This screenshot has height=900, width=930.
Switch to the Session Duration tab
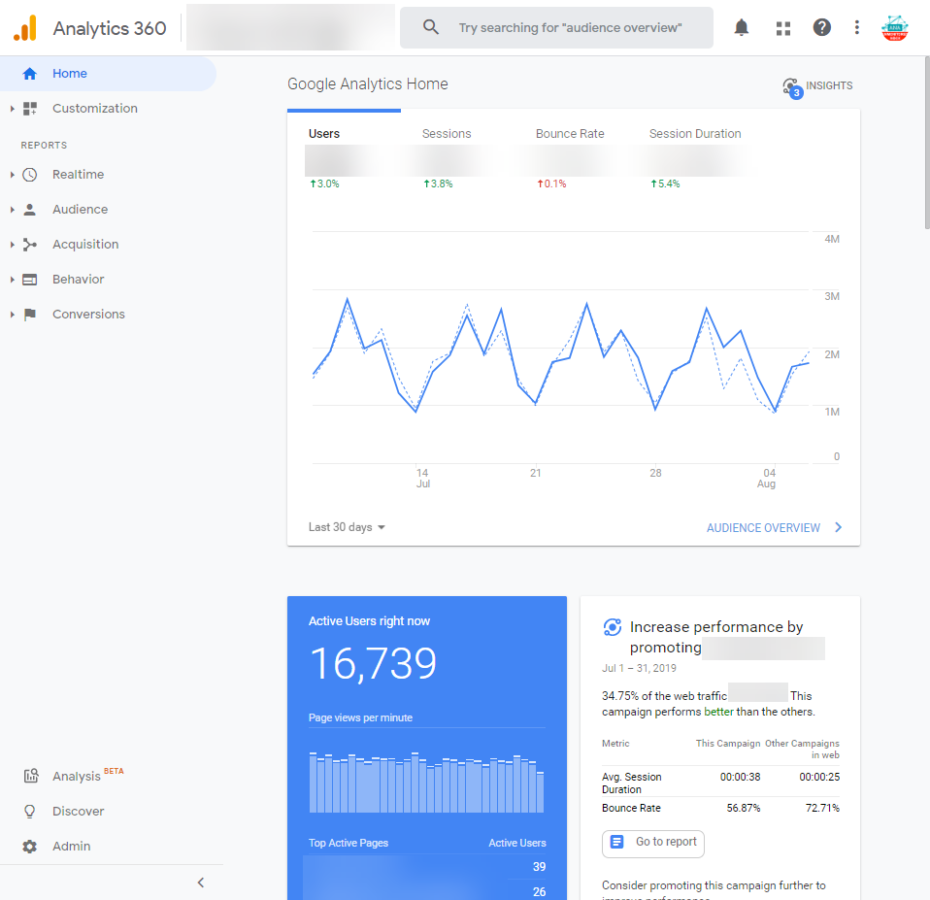[695, 134]
